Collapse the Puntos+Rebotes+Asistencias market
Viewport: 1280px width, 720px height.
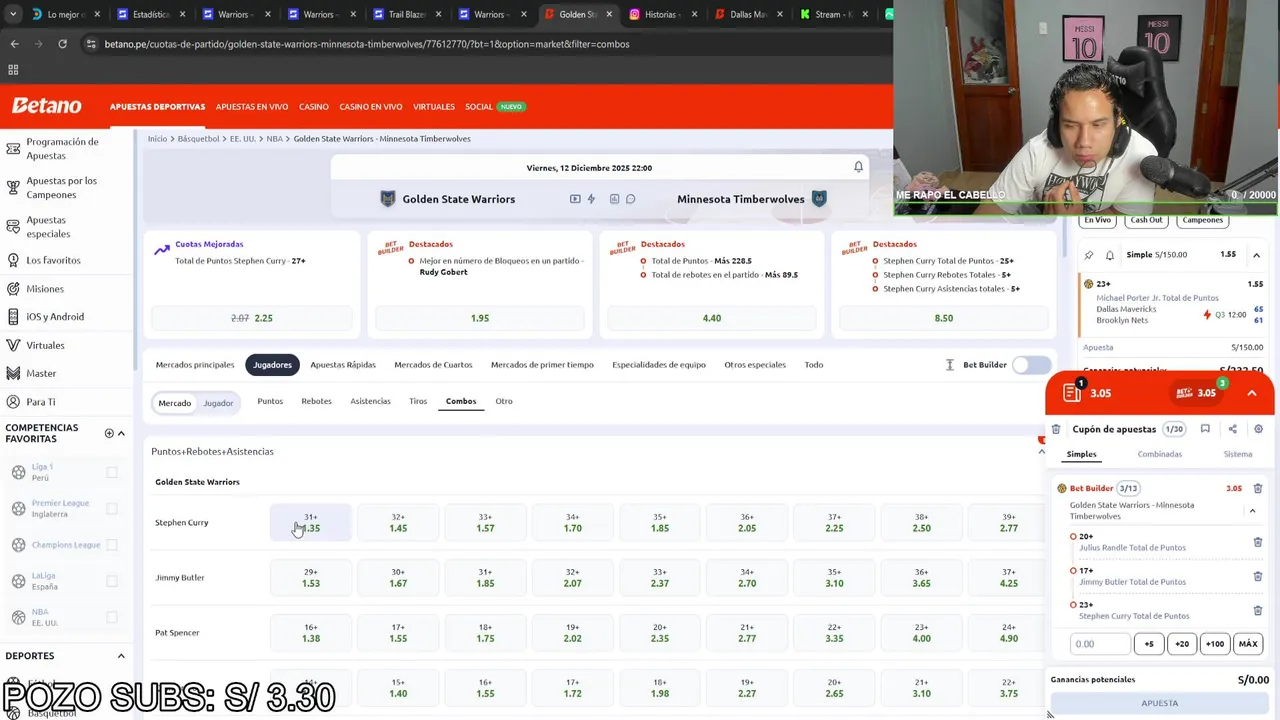coord(1041,451)
